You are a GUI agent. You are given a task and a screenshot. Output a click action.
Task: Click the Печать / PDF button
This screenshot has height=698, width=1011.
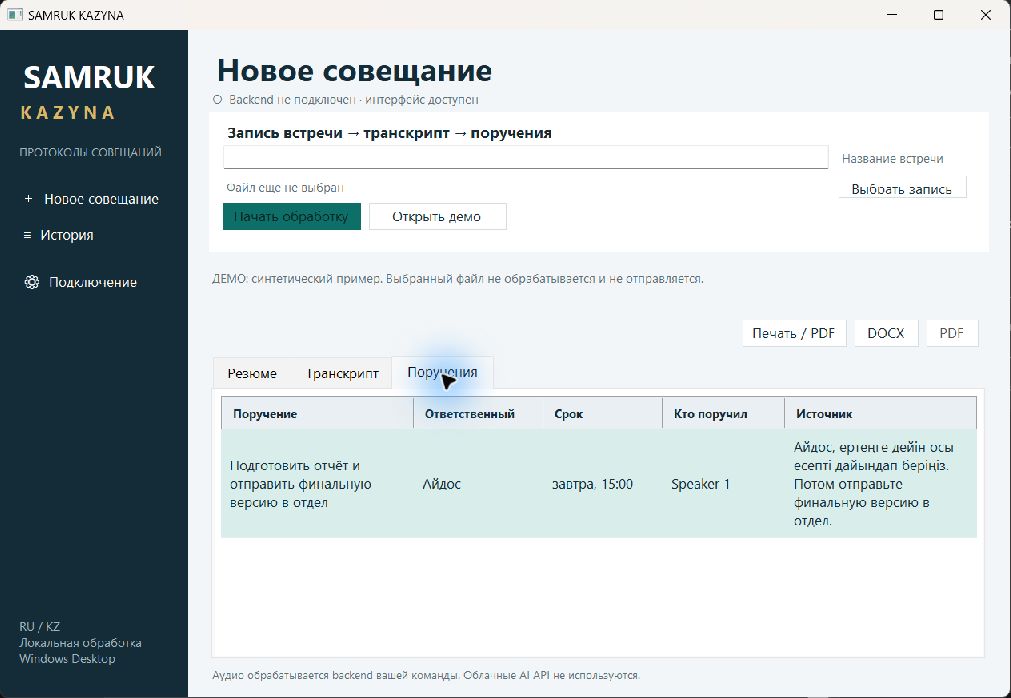(x=794, y=333)
